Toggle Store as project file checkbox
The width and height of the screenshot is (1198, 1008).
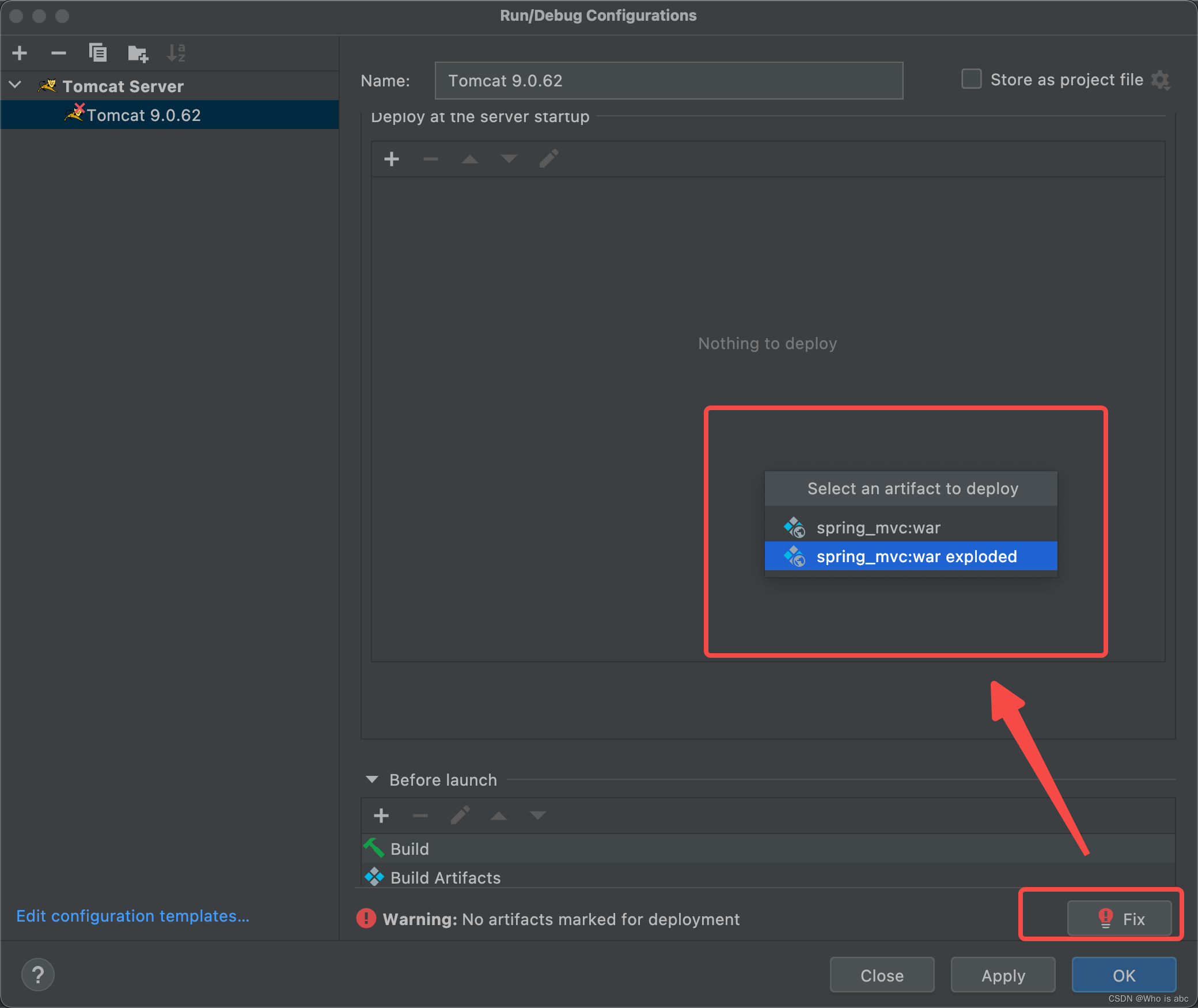969,80
